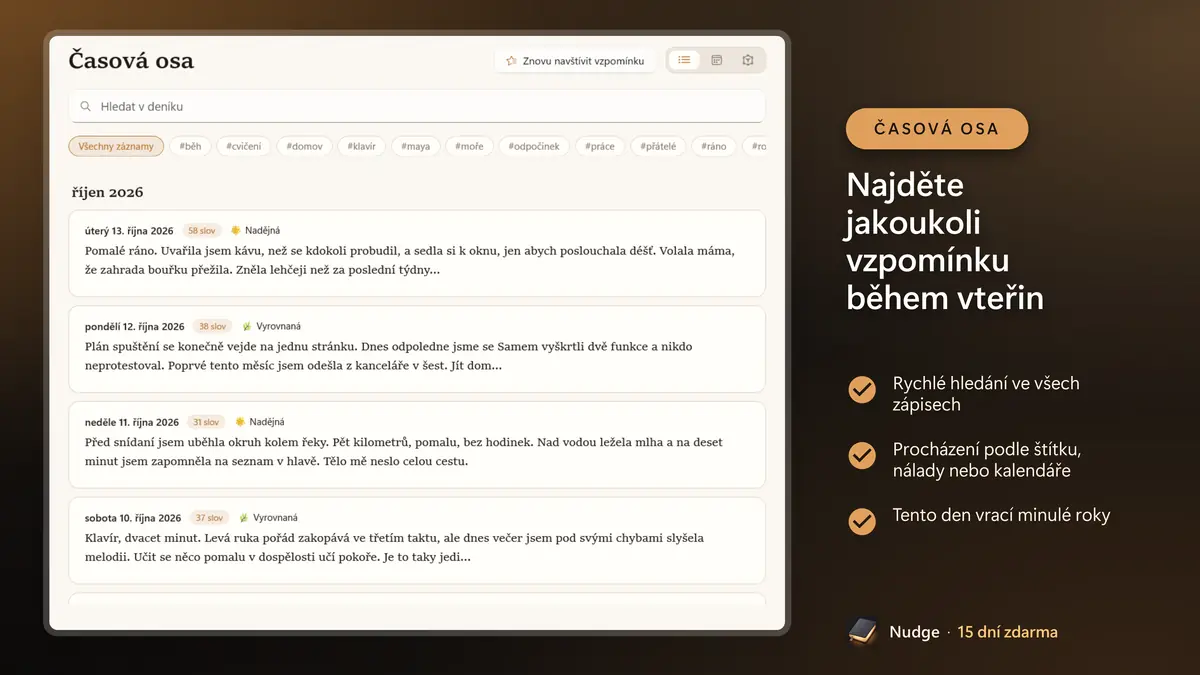Filter by #práce tag

click(x=600, y=146)
